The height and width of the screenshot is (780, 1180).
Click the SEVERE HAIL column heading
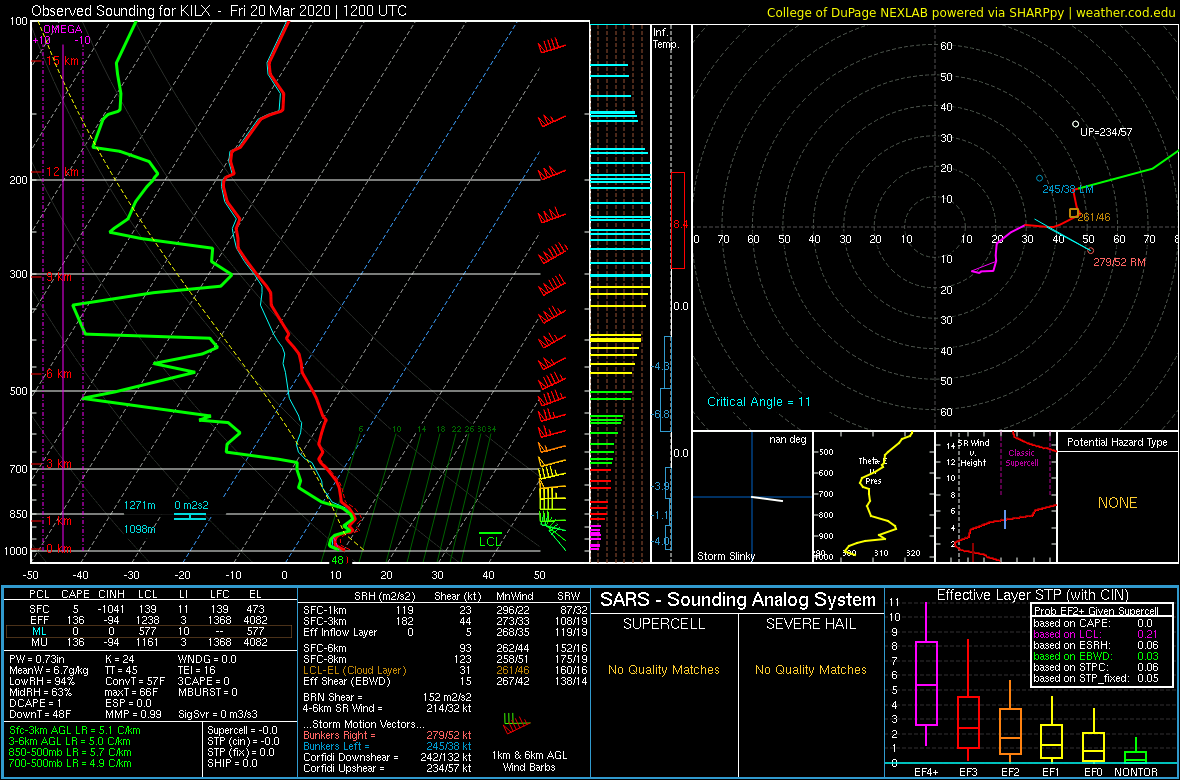click(811, 626)
